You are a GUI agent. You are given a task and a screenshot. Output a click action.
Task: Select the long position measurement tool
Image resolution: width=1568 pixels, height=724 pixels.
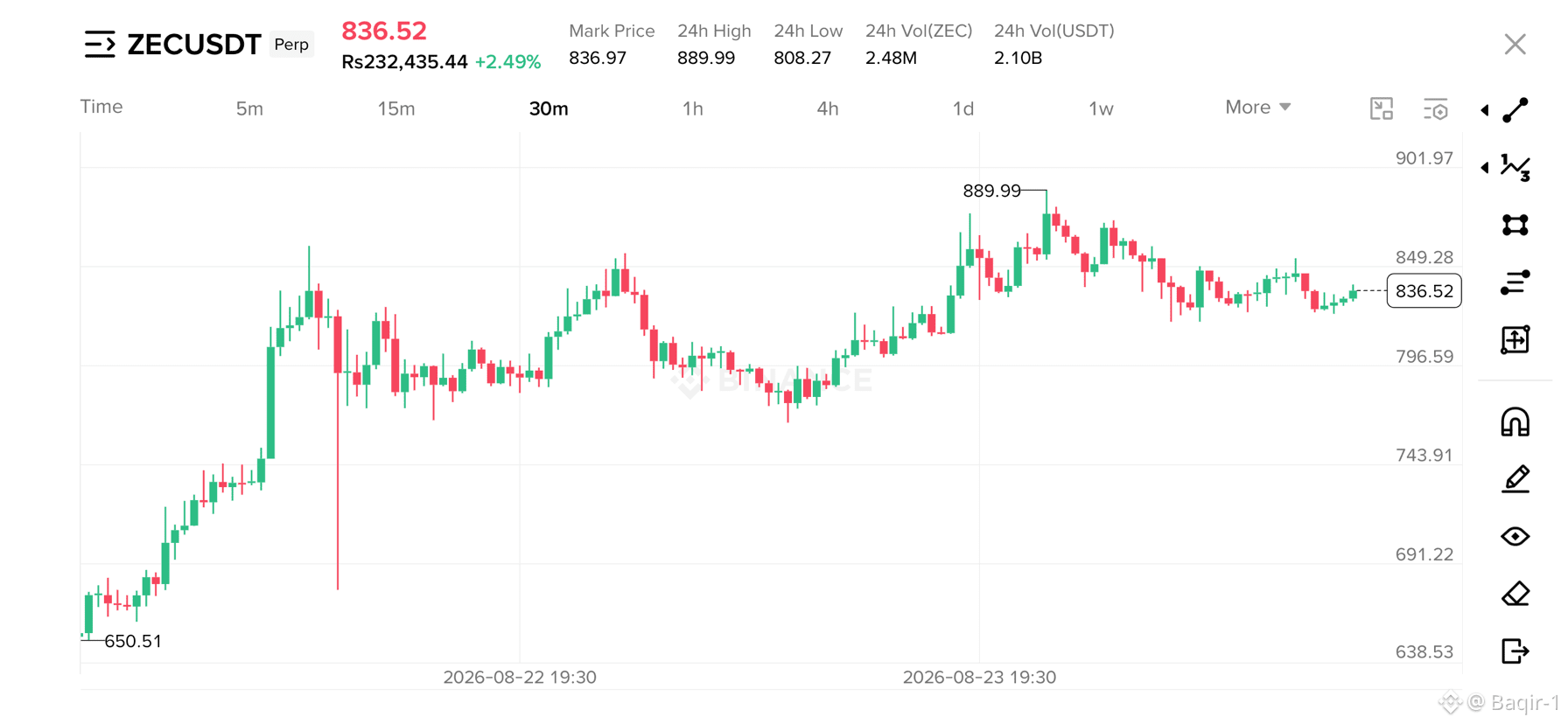point(1515,339)
